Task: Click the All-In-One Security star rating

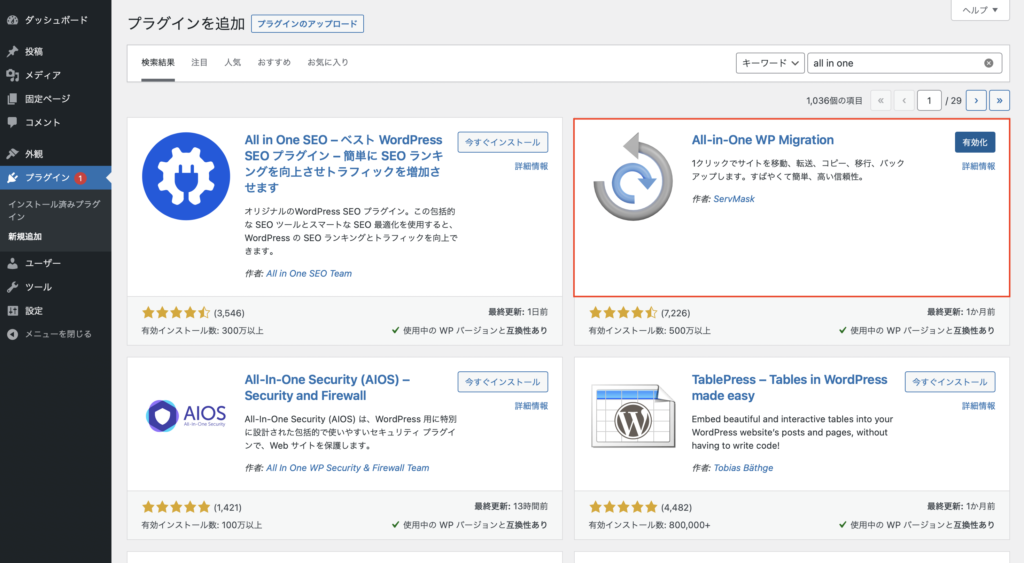Action: 176,507
